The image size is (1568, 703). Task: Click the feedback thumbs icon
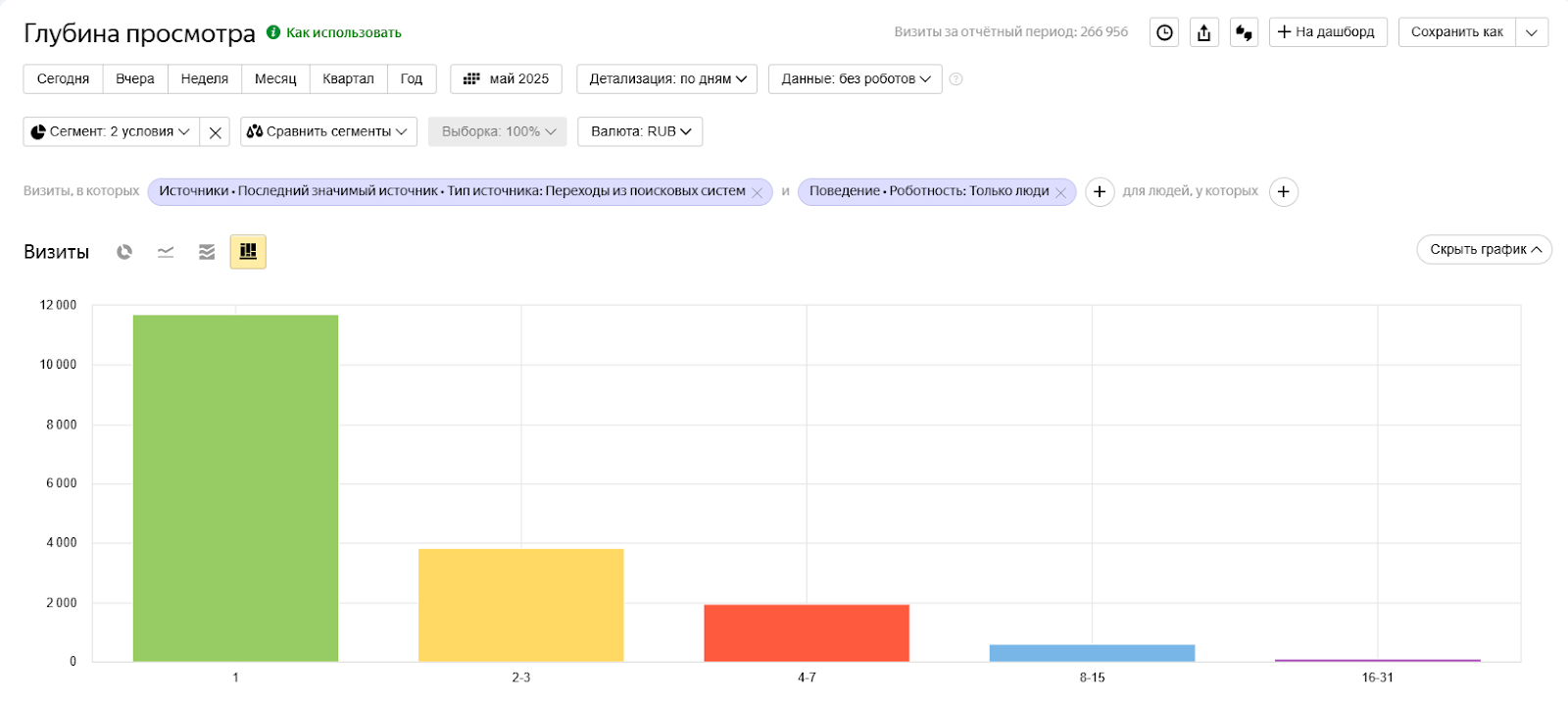click(x=1244, y=32)
